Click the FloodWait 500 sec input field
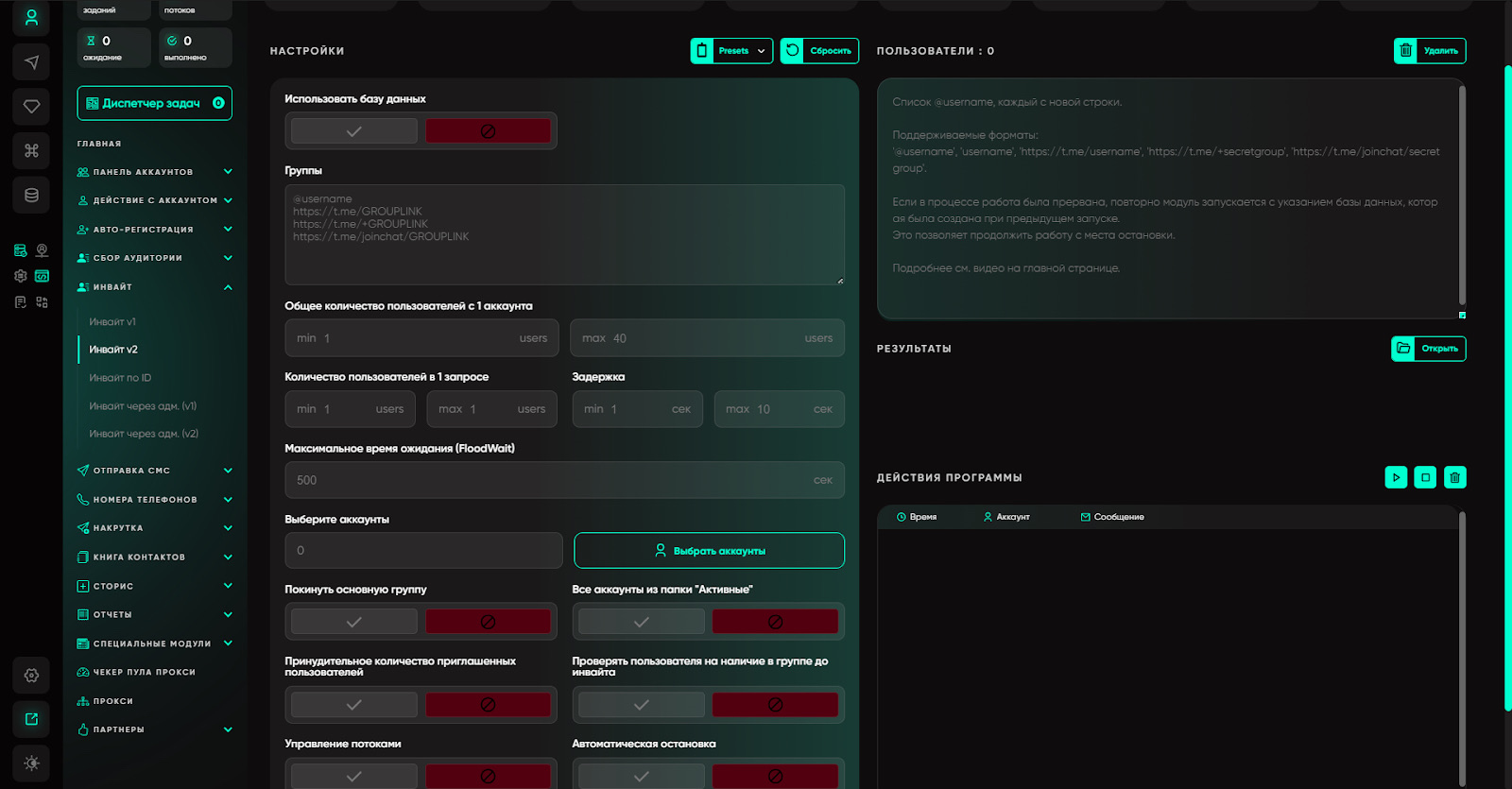The image size is (1512, 789). (x=564, y=480)
